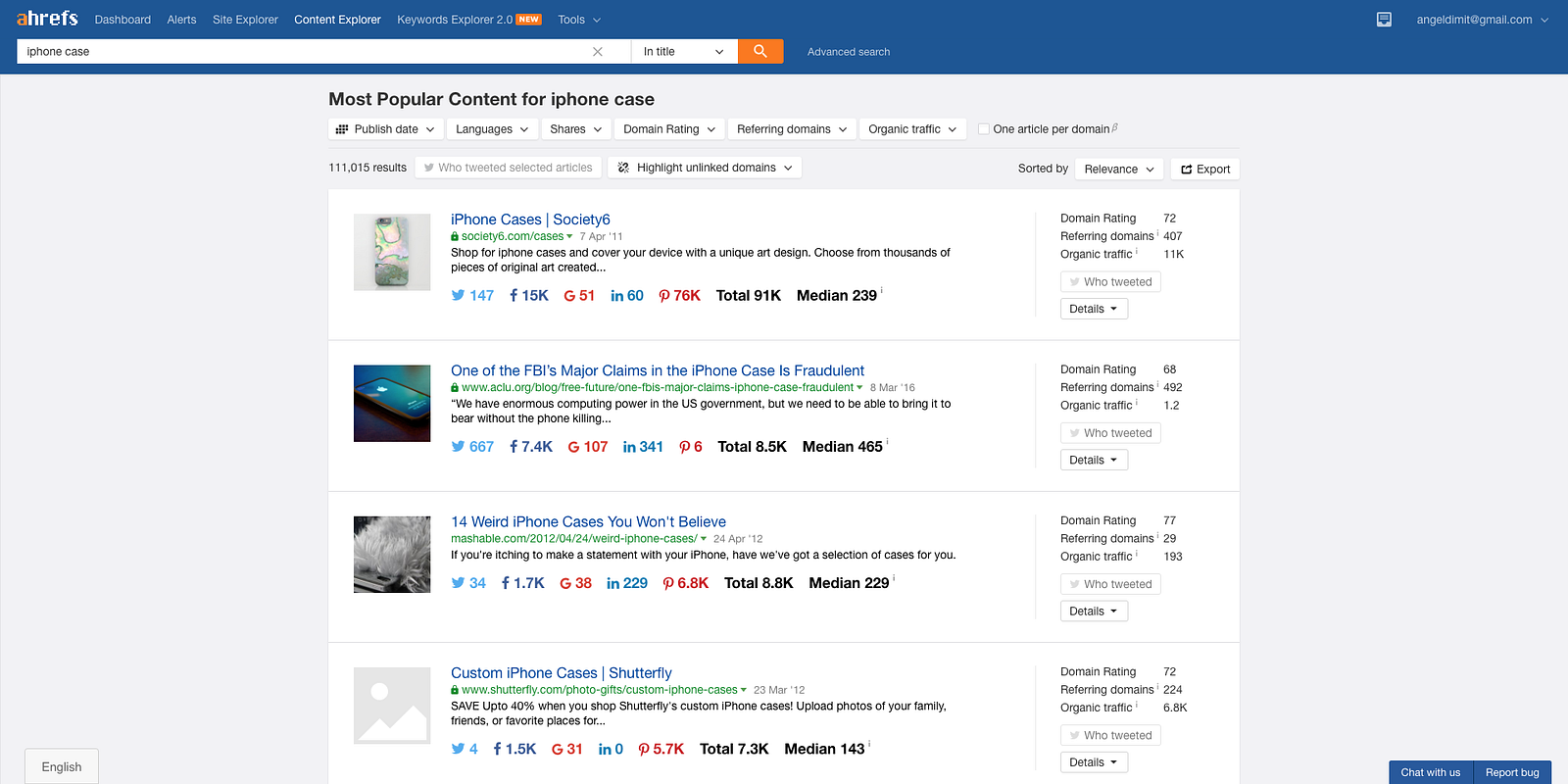Expand mashable.com URL dropdown arrow
This screenshot has height=784, width=1568.
coord(704,539)
